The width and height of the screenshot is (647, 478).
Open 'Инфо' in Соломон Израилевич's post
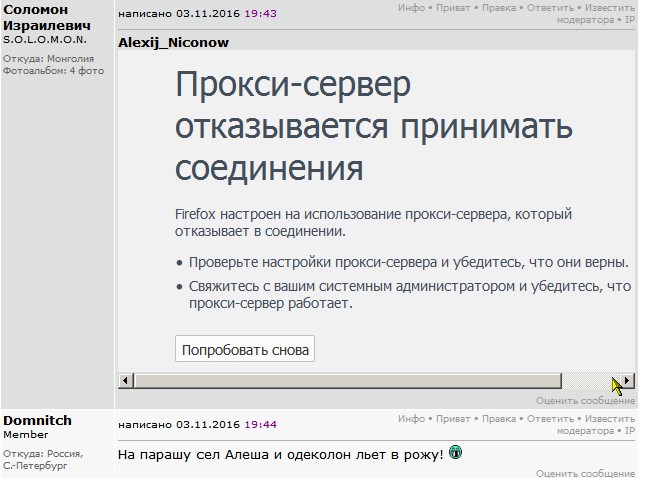(411, 8)
